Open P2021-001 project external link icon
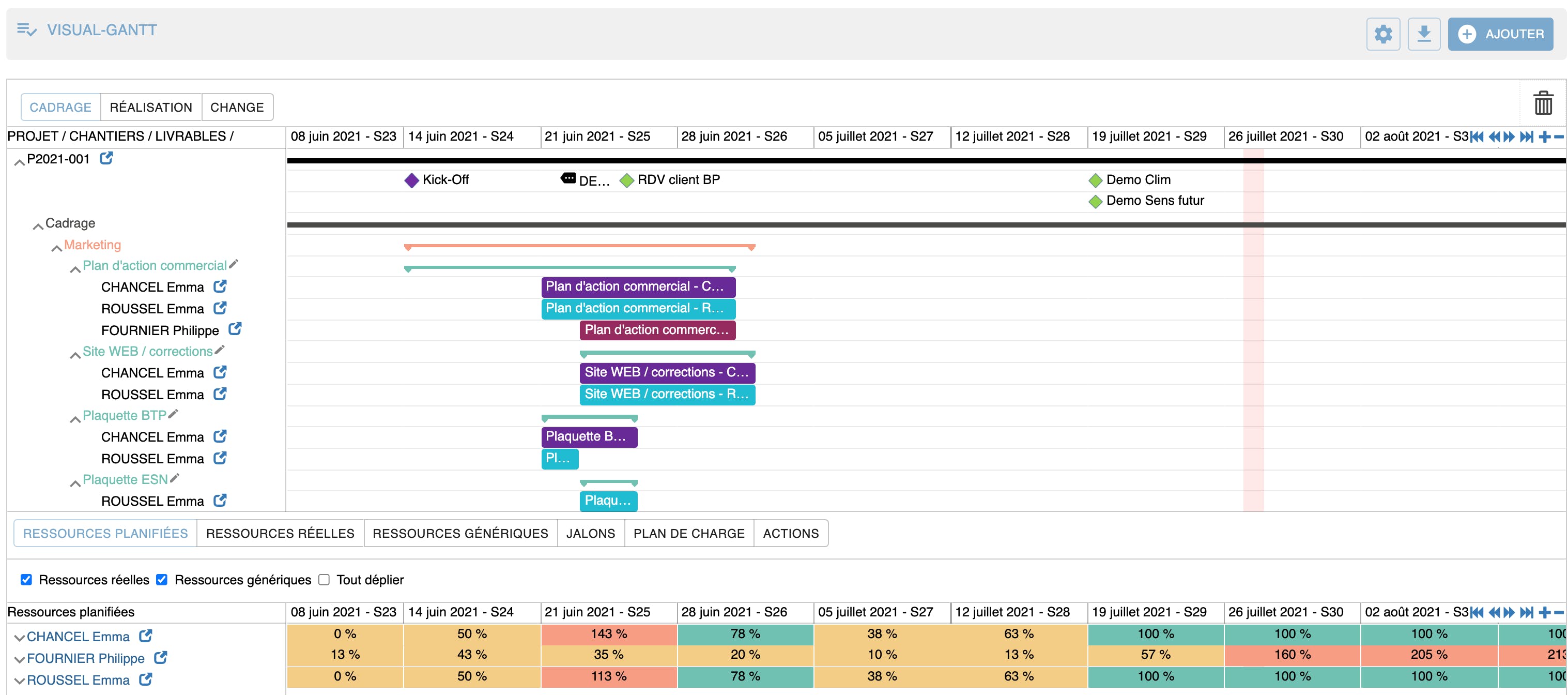1568x695 pixels. pyautogui.click(x=106, y=158)
